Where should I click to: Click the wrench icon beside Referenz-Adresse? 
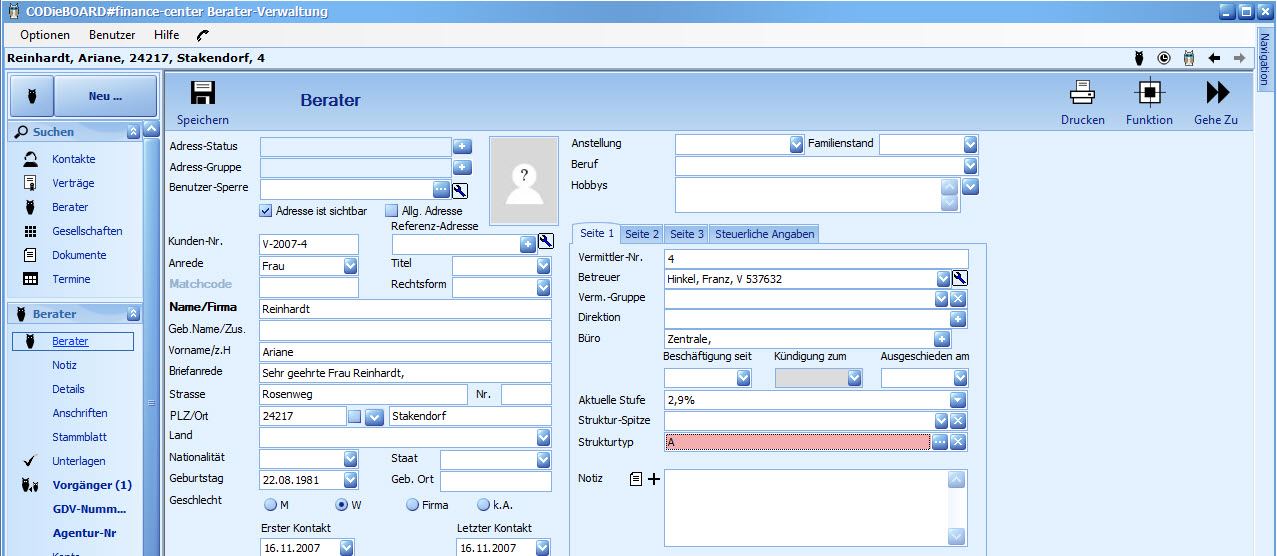[x=546, y=241]
